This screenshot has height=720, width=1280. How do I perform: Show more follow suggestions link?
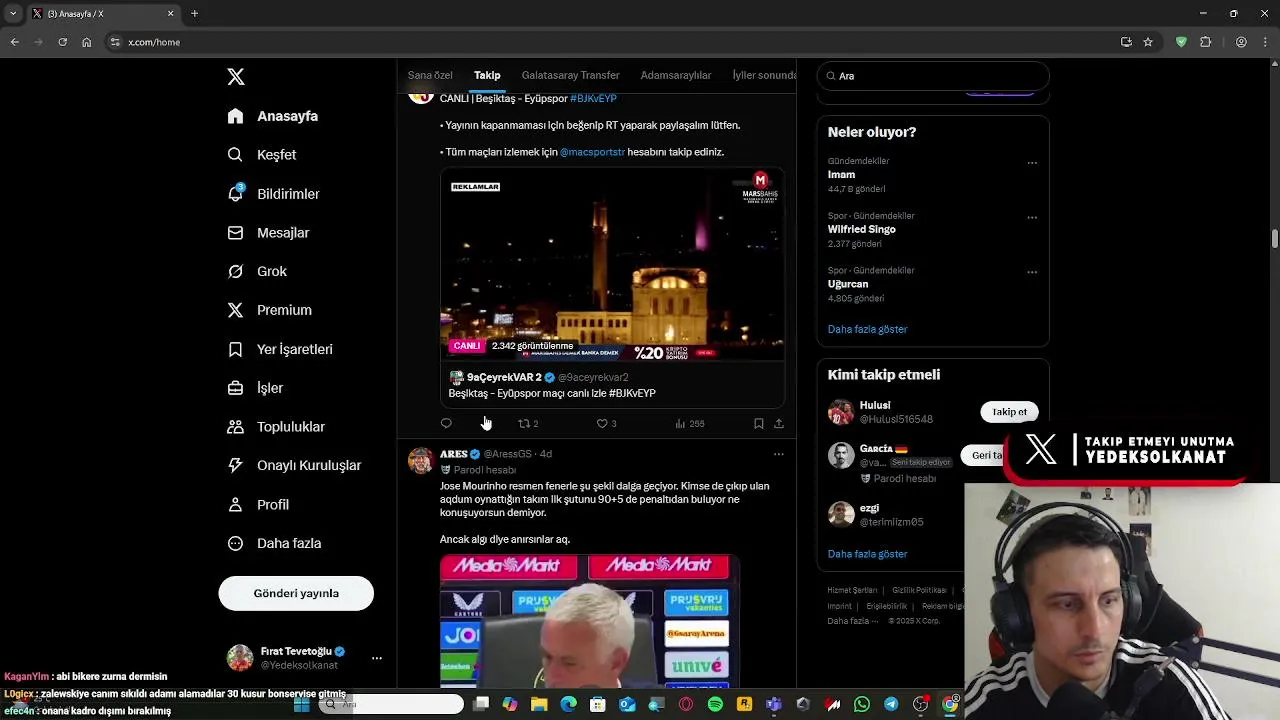(x=868, y=554)
